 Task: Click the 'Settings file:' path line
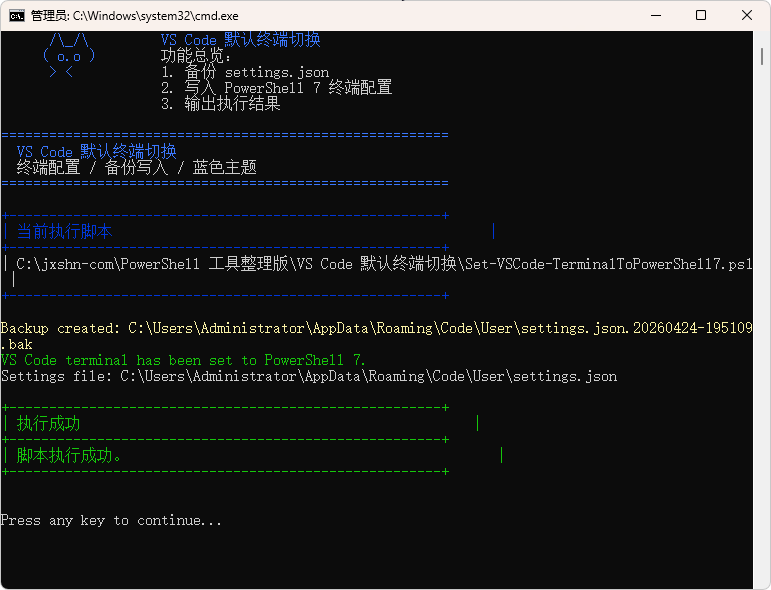[x=309, y=376]
